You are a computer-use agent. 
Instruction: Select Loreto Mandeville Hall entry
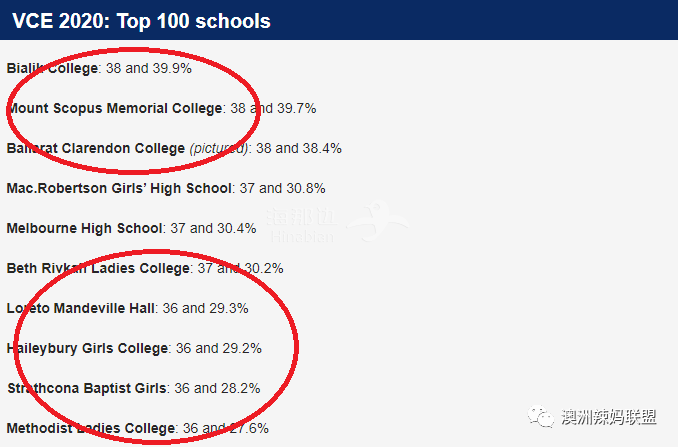128,308
